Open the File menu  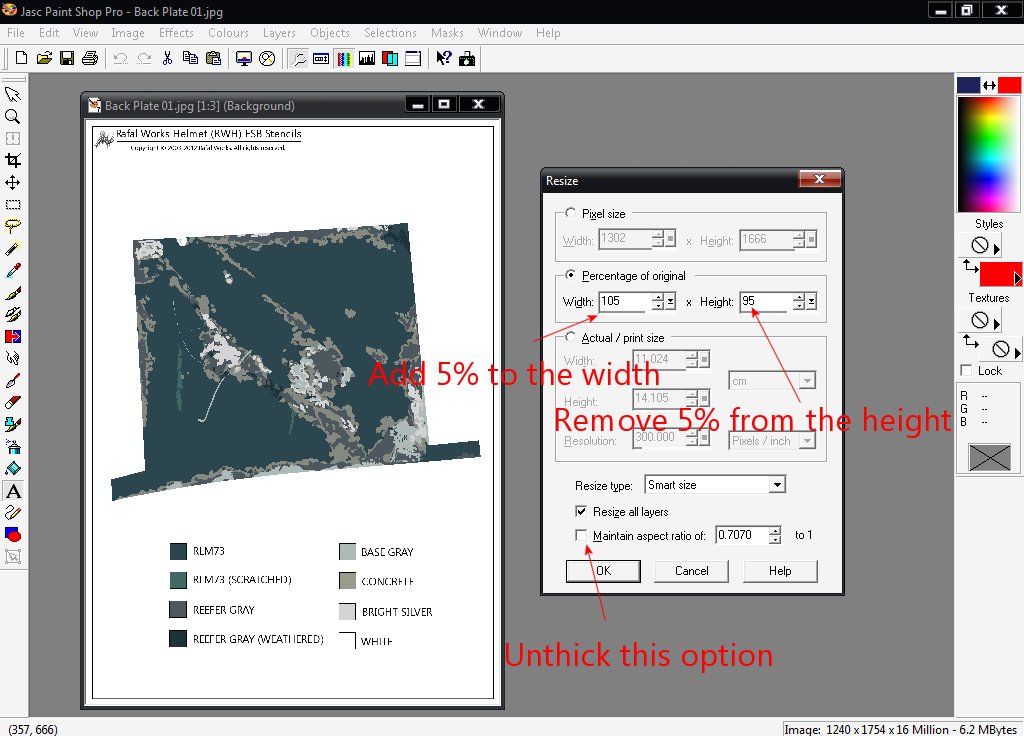tap(16, 33)
